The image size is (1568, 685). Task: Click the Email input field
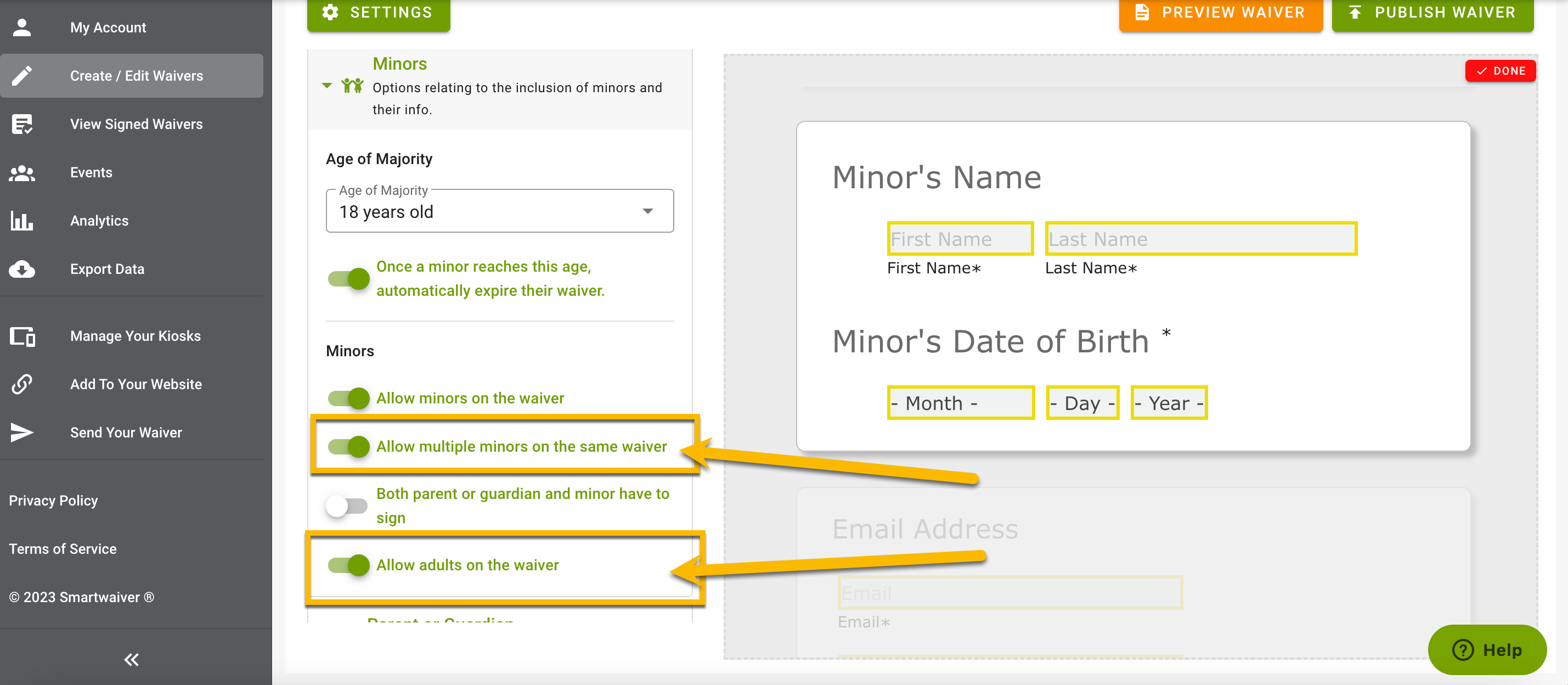(x=1010, y=592)
